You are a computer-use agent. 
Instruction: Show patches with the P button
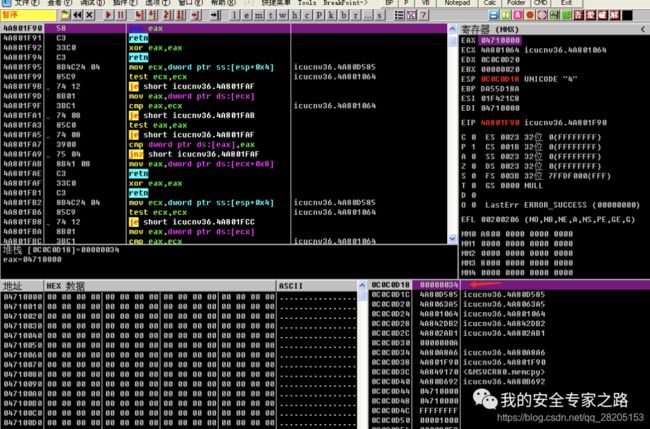click(318, 15)
